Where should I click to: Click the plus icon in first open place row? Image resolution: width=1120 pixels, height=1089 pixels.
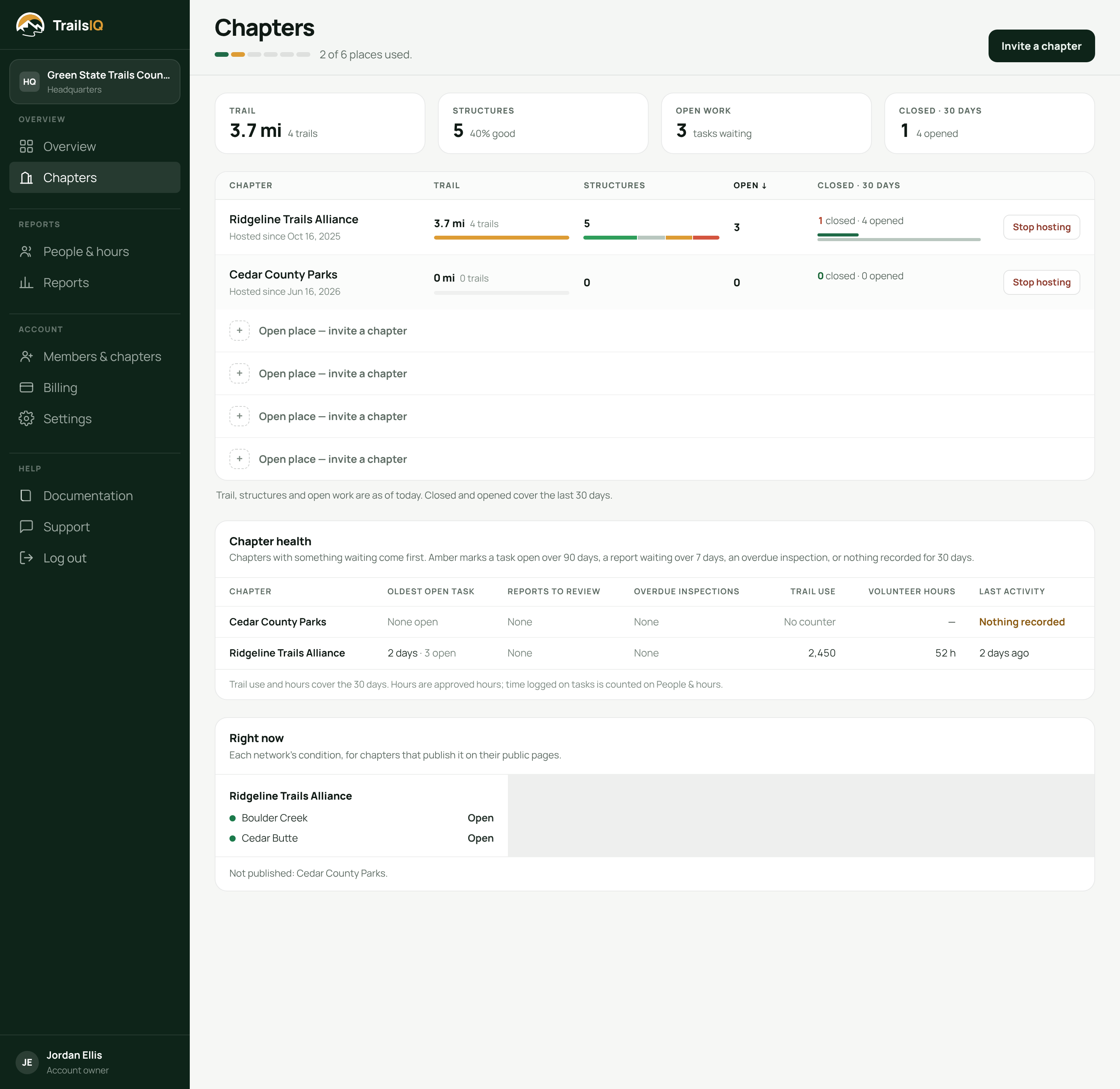[x=240, y=331]
